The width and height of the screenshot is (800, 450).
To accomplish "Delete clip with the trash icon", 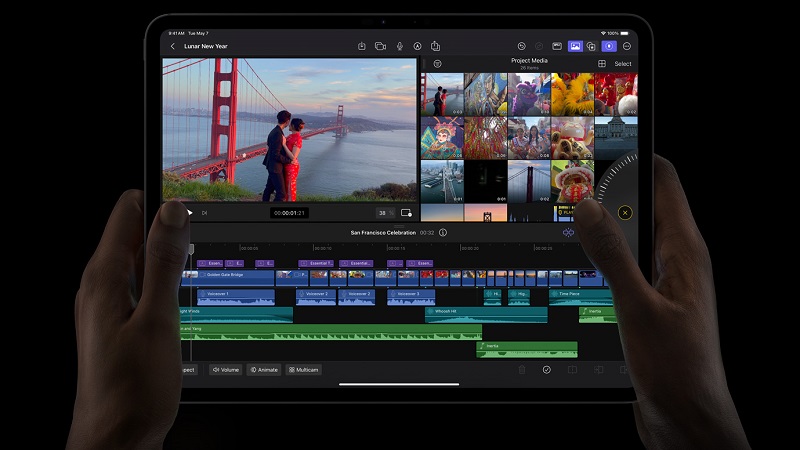I will [521, 370].
